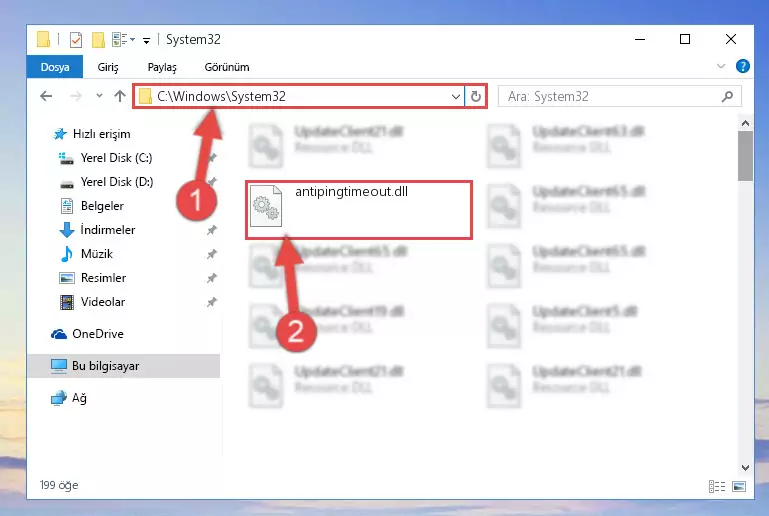Switch to the Görünüm ribbon tab
Viewport: 769px width, 516px height.
(x=227, y=67)
